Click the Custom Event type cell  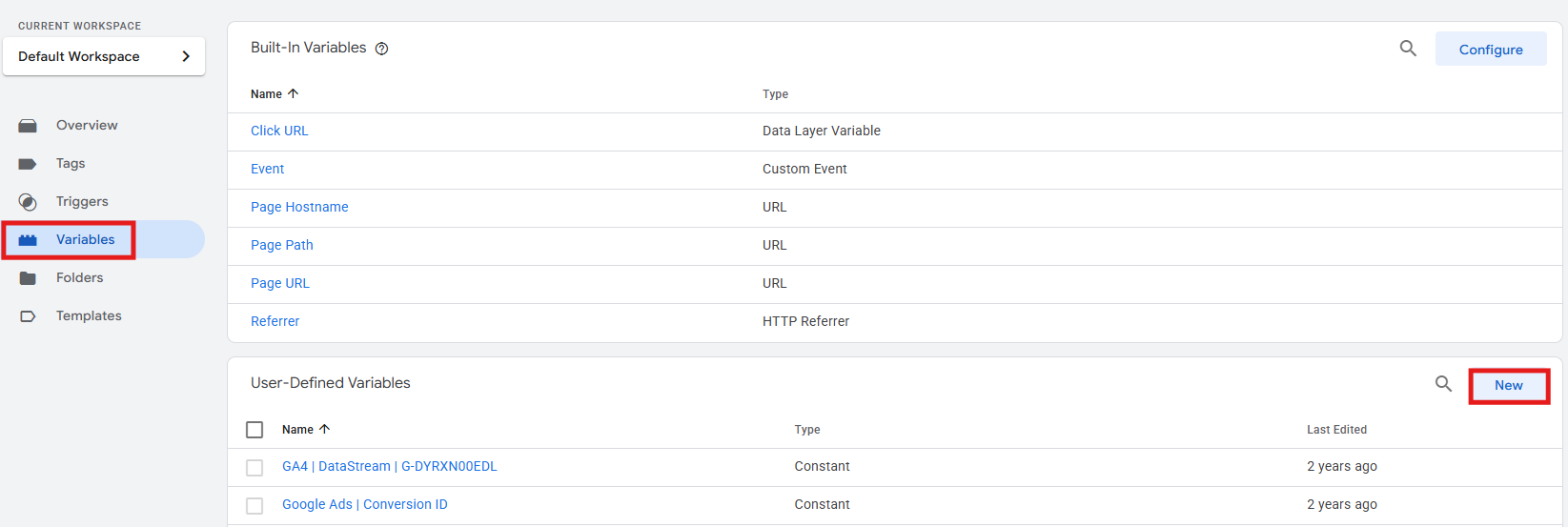(804, 169)
